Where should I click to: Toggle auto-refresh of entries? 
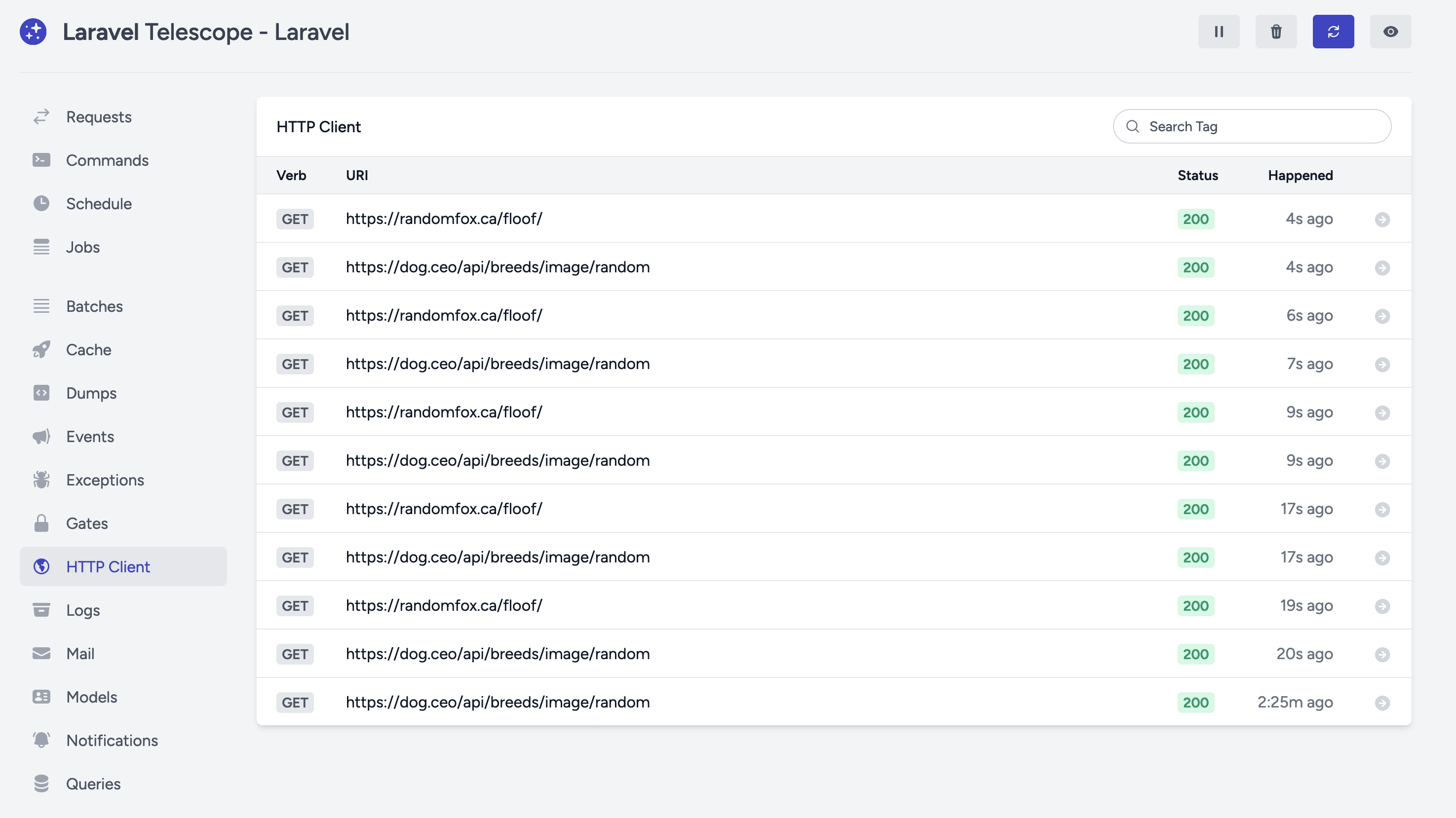coord(1333,32)
